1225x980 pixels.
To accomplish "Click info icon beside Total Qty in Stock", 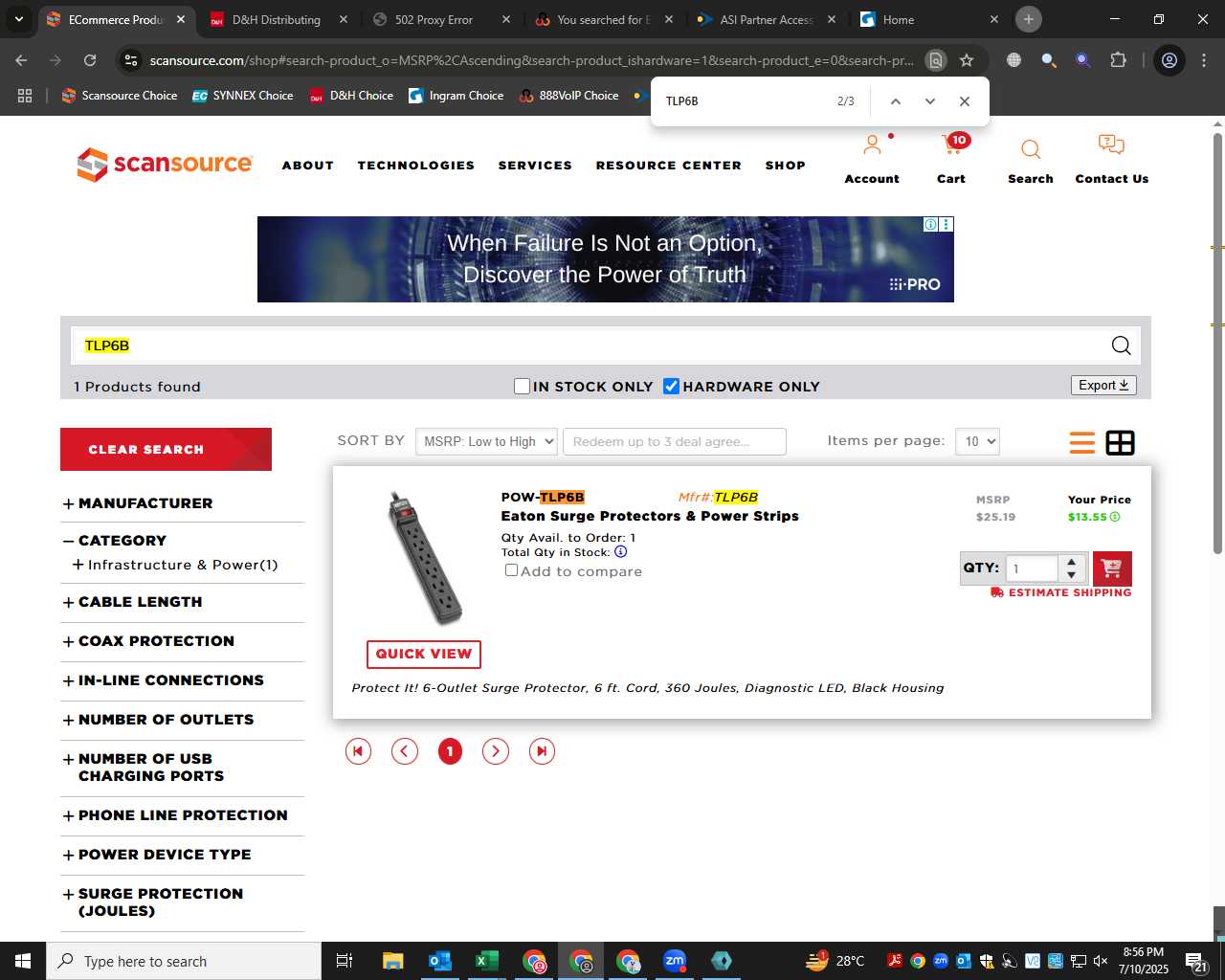I will (620, 552).
